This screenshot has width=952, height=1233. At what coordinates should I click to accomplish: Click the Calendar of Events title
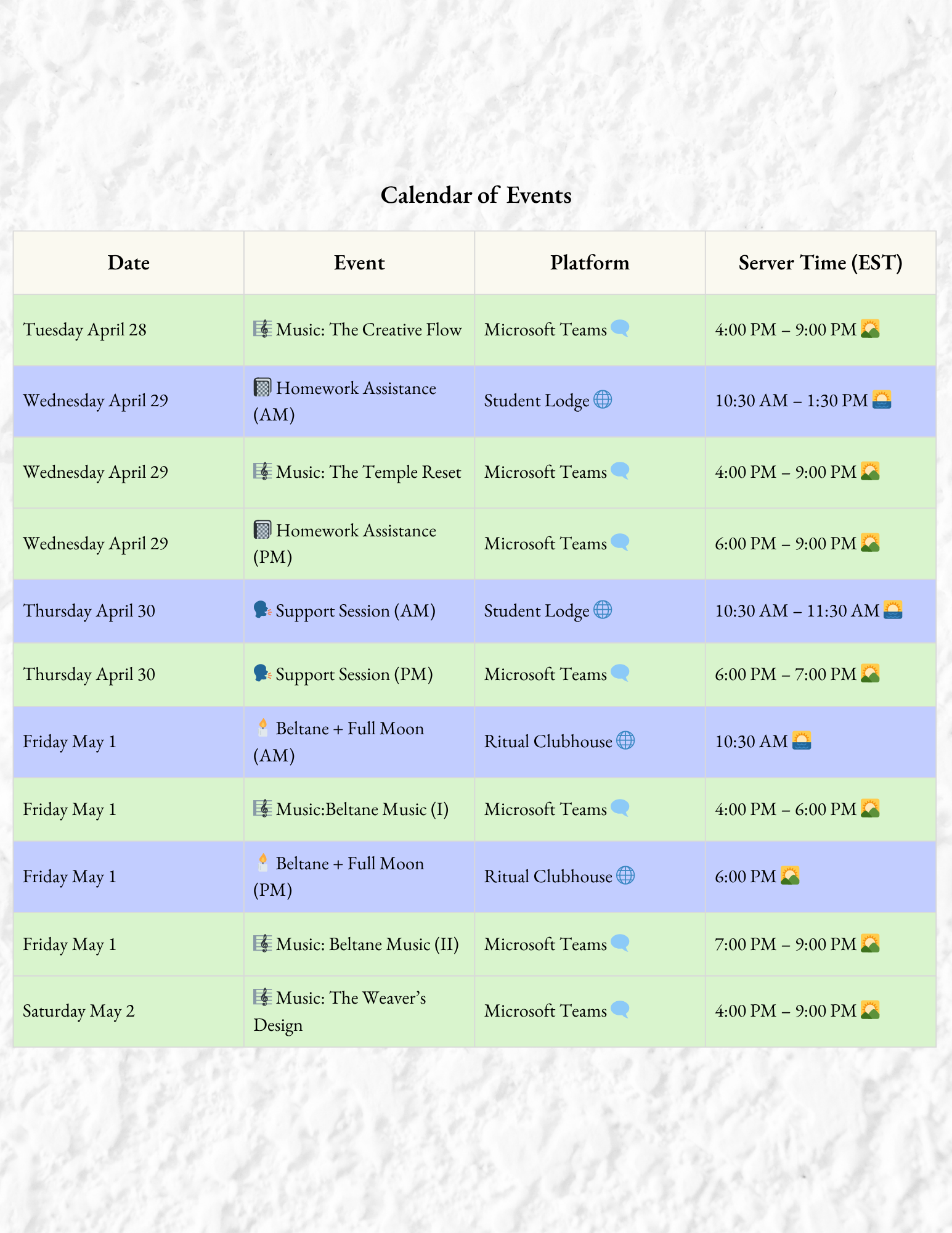(476, 195)
